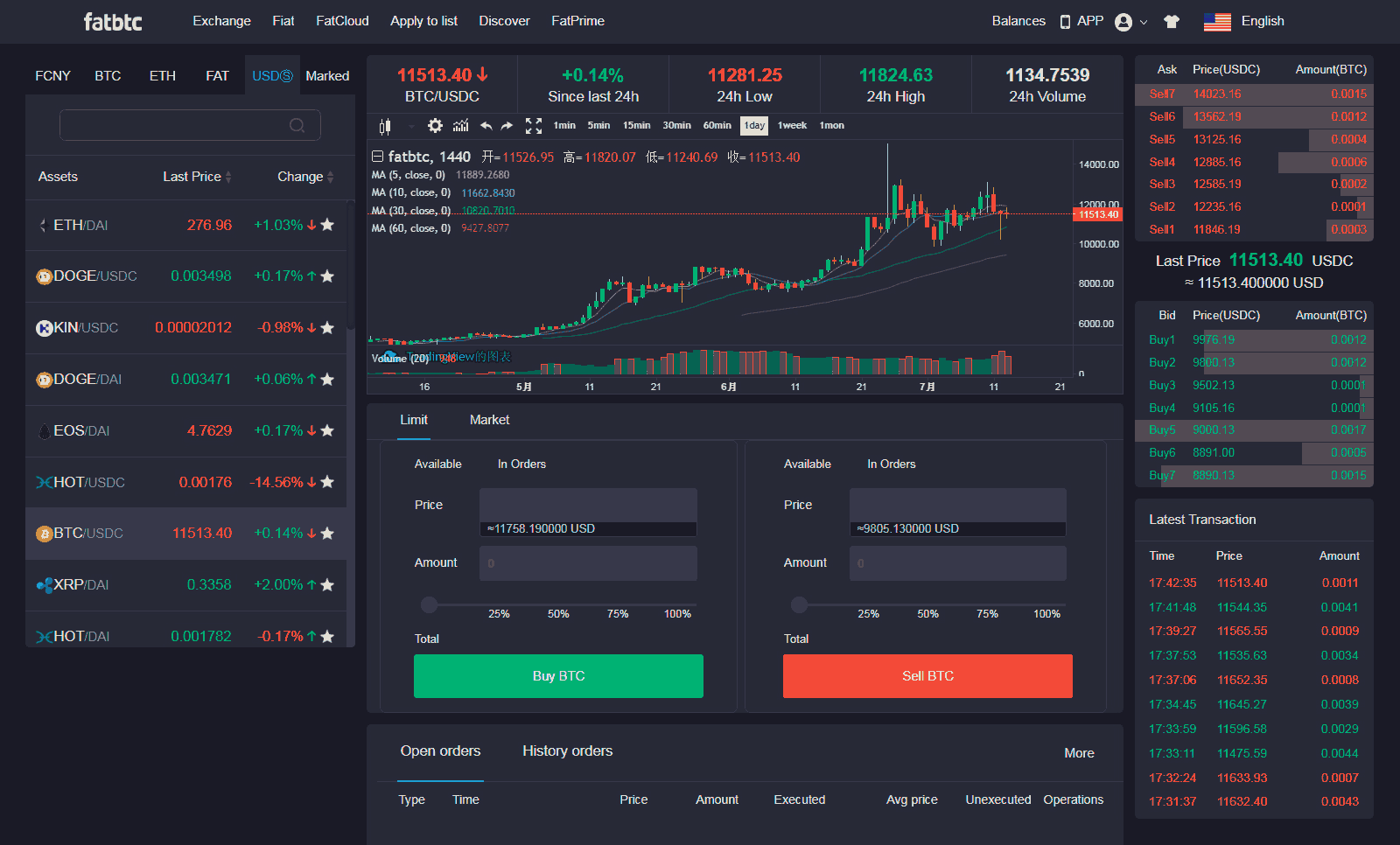This screenshot has height=845, width=1400.
Task: Open the Balances link
Action: (1018, 21)
